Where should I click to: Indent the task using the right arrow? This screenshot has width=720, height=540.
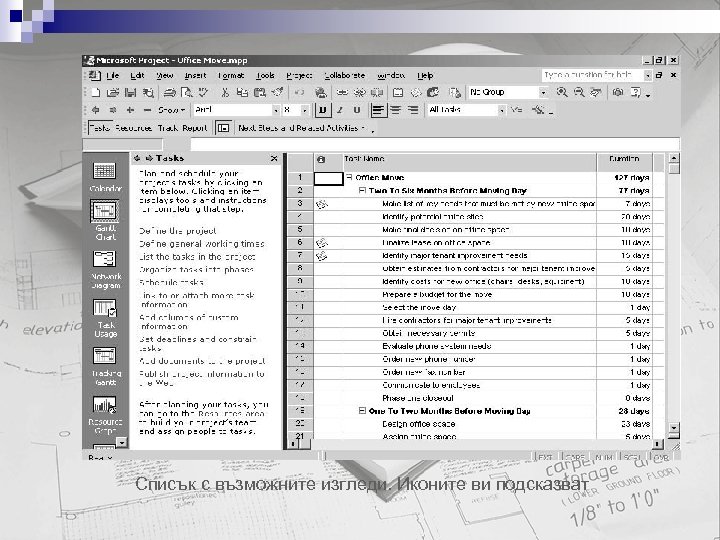tap(113, 110)
